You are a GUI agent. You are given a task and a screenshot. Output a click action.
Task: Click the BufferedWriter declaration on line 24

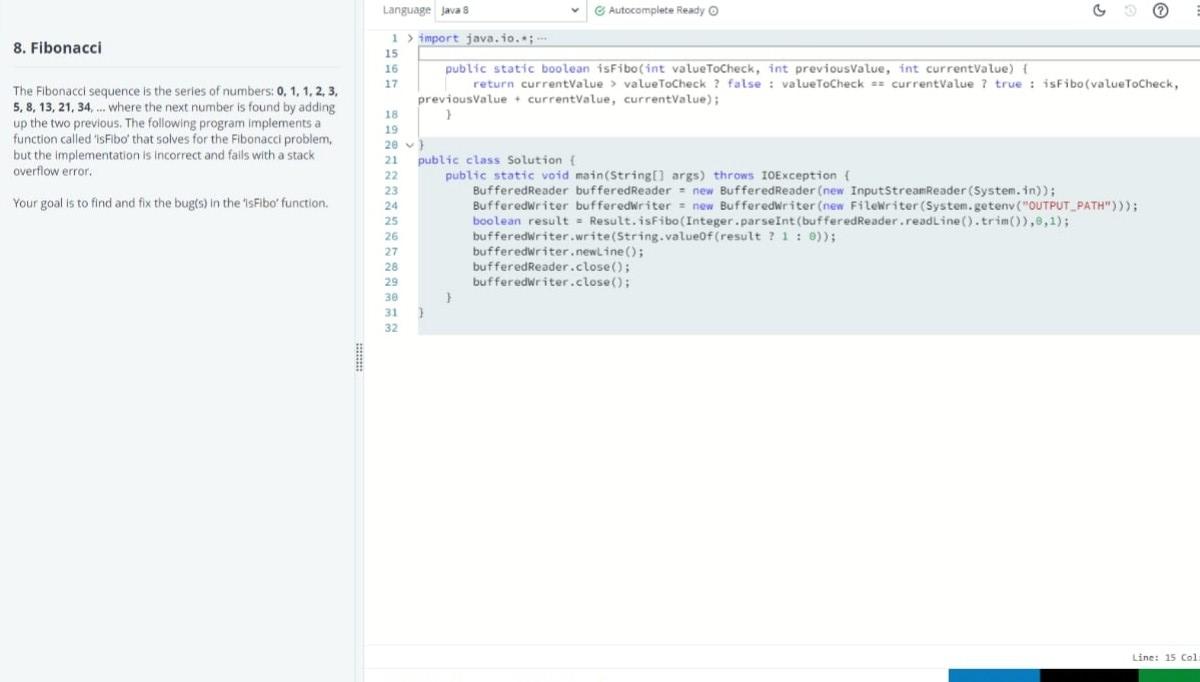[x=805, y=206]
